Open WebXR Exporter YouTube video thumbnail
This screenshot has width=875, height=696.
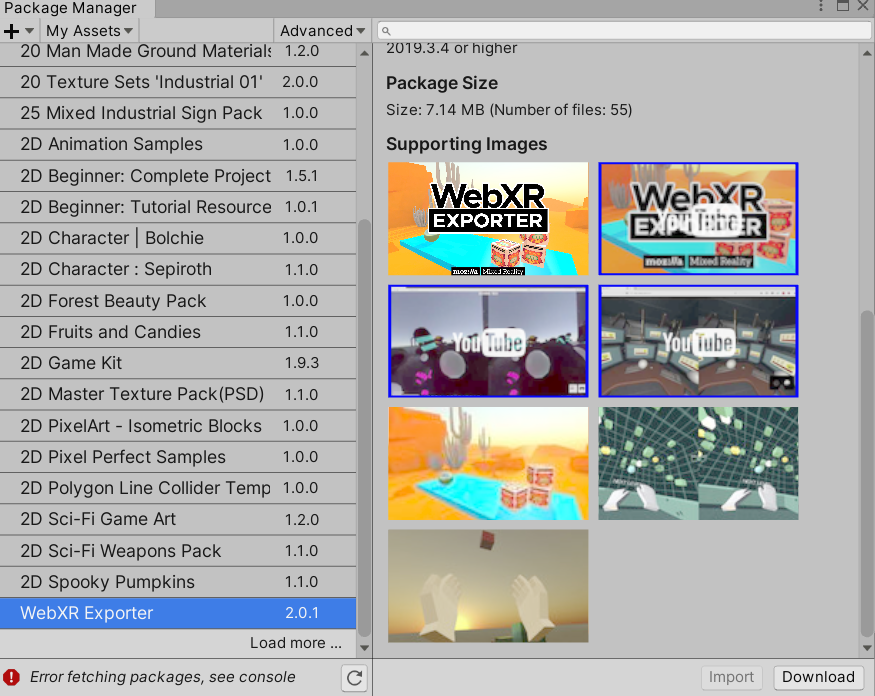click(698, 219)
